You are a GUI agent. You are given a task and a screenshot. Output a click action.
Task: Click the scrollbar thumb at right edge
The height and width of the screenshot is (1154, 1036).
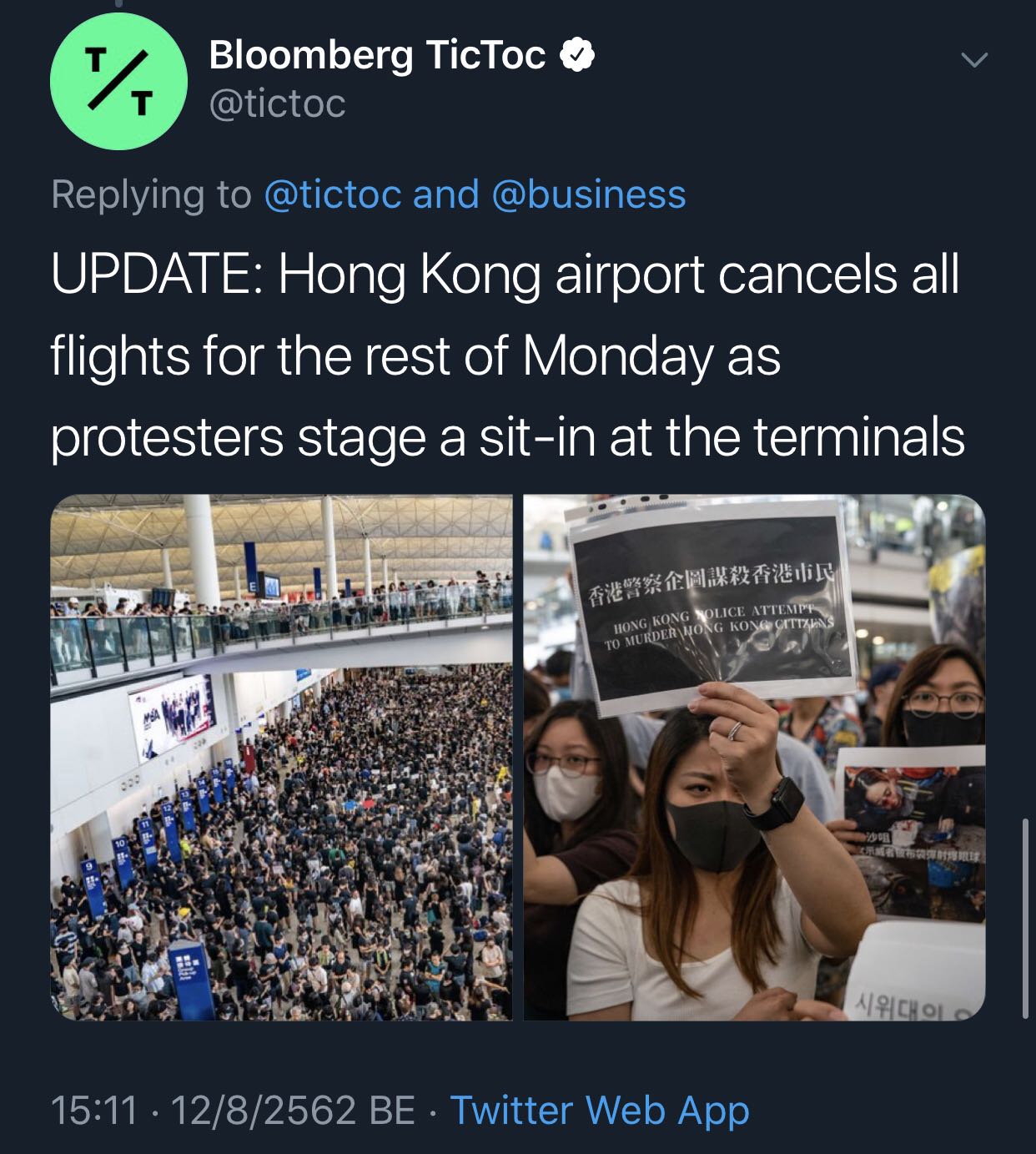click(x=1025, y=918)
